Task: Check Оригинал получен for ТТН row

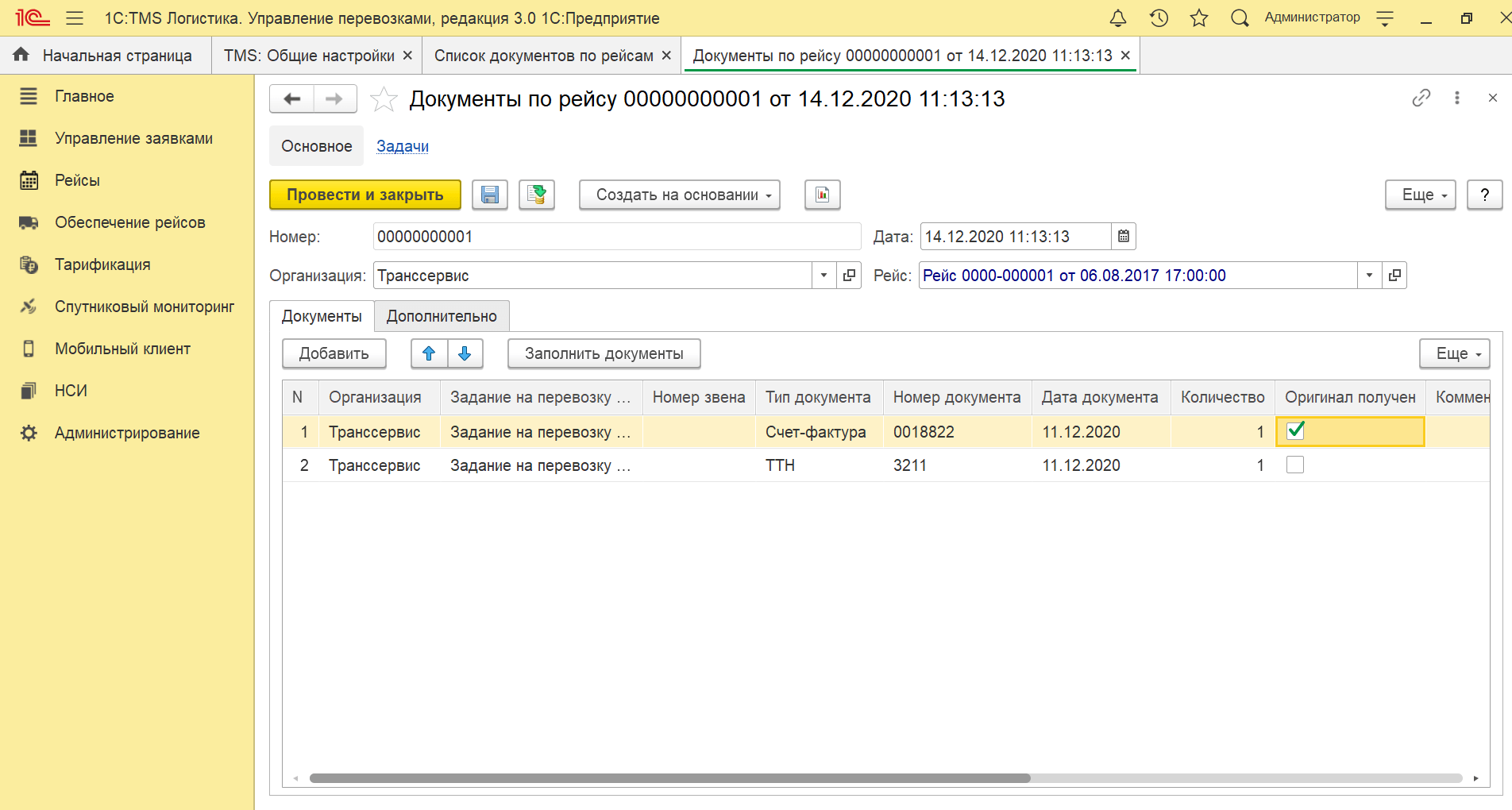Action: (x=1295, y=465)
